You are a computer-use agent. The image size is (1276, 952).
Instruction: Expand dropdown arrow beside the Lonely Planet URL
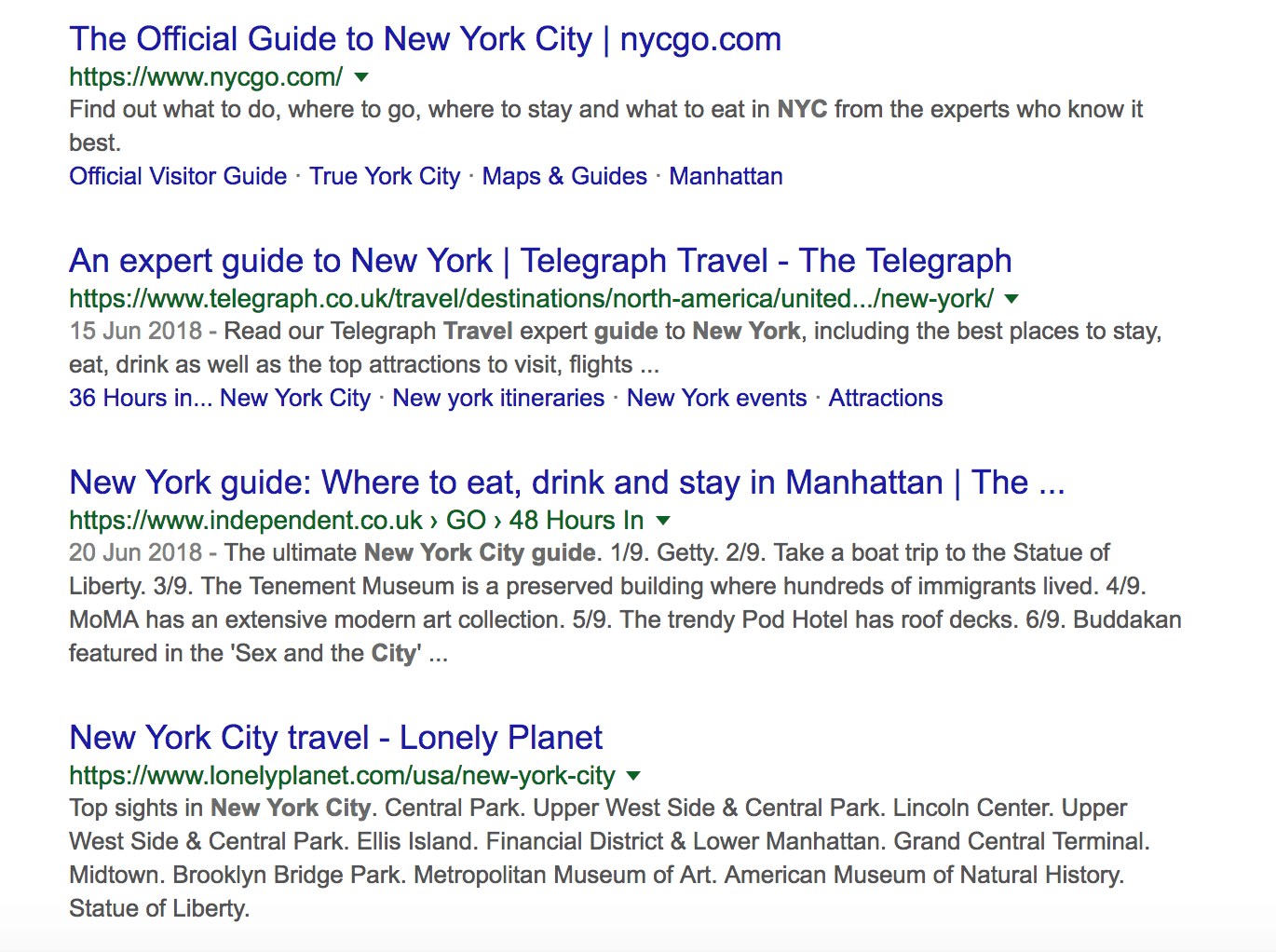pos(634,775)
